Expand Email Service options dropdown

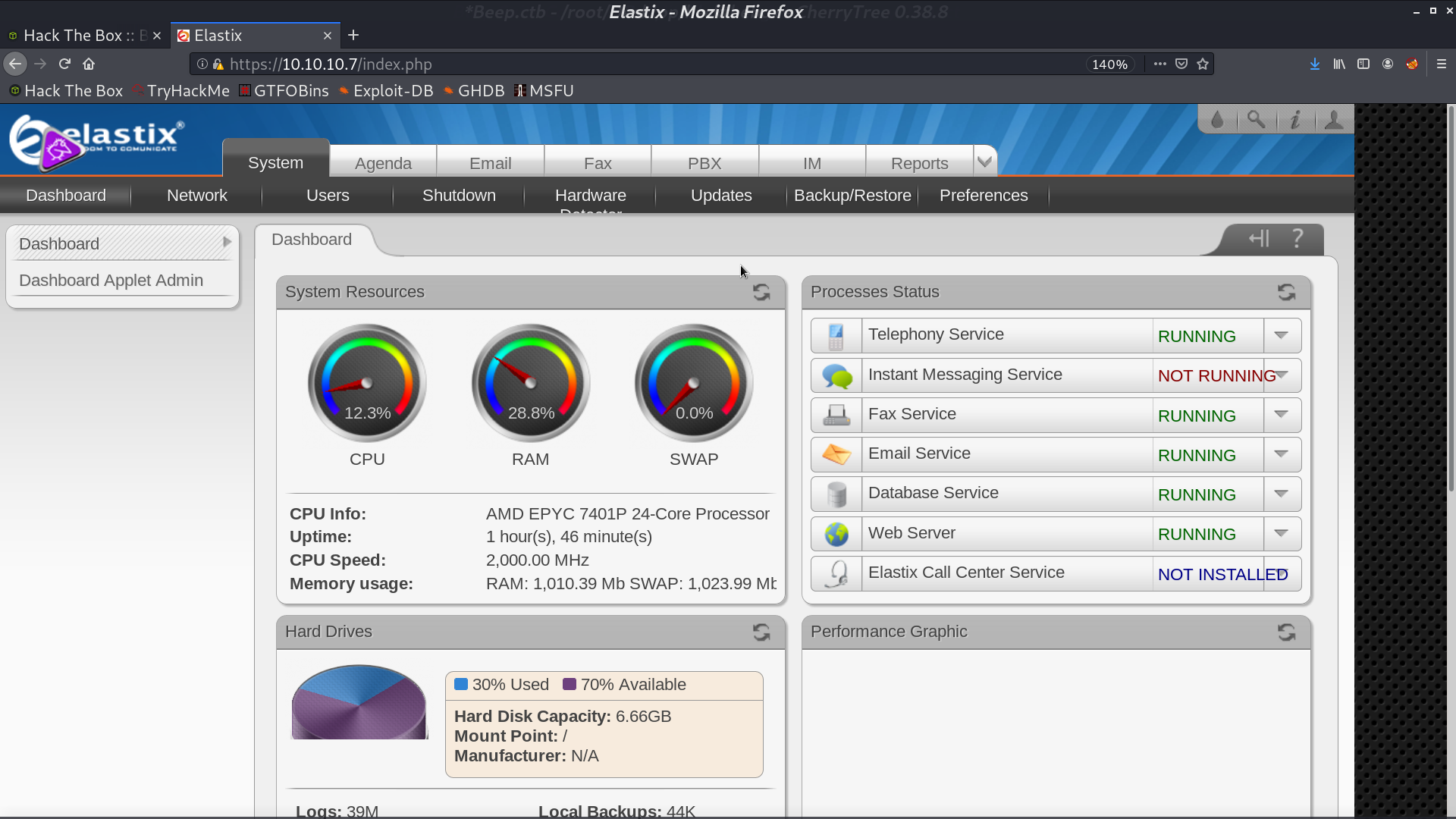tap(1282, 453)
